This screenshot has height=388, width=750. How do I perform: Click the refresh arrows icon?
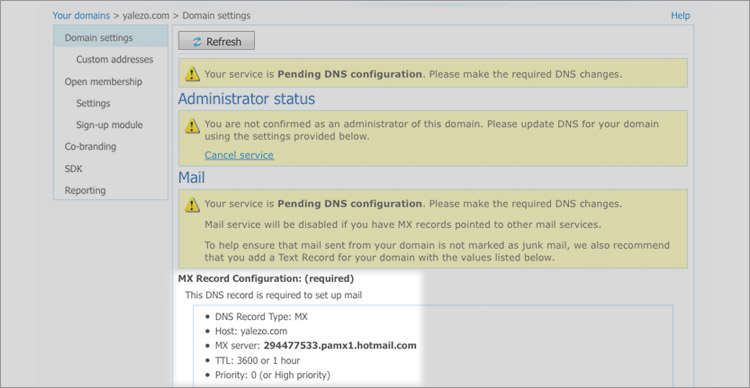click(x=197, y=42)
